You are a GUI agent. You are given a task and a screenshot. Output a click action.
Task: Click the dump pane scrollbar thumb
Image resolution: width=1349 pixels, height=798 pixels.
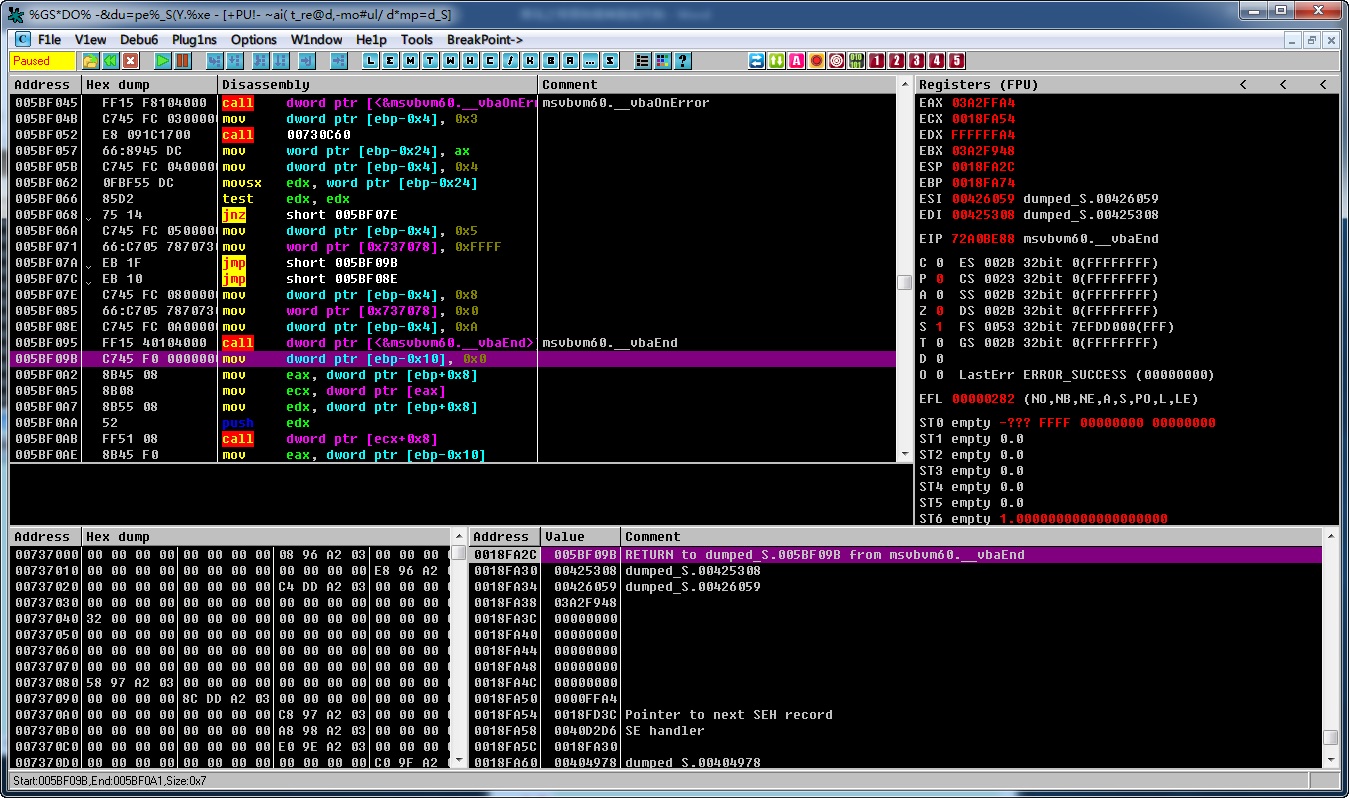tap(458, 553)
